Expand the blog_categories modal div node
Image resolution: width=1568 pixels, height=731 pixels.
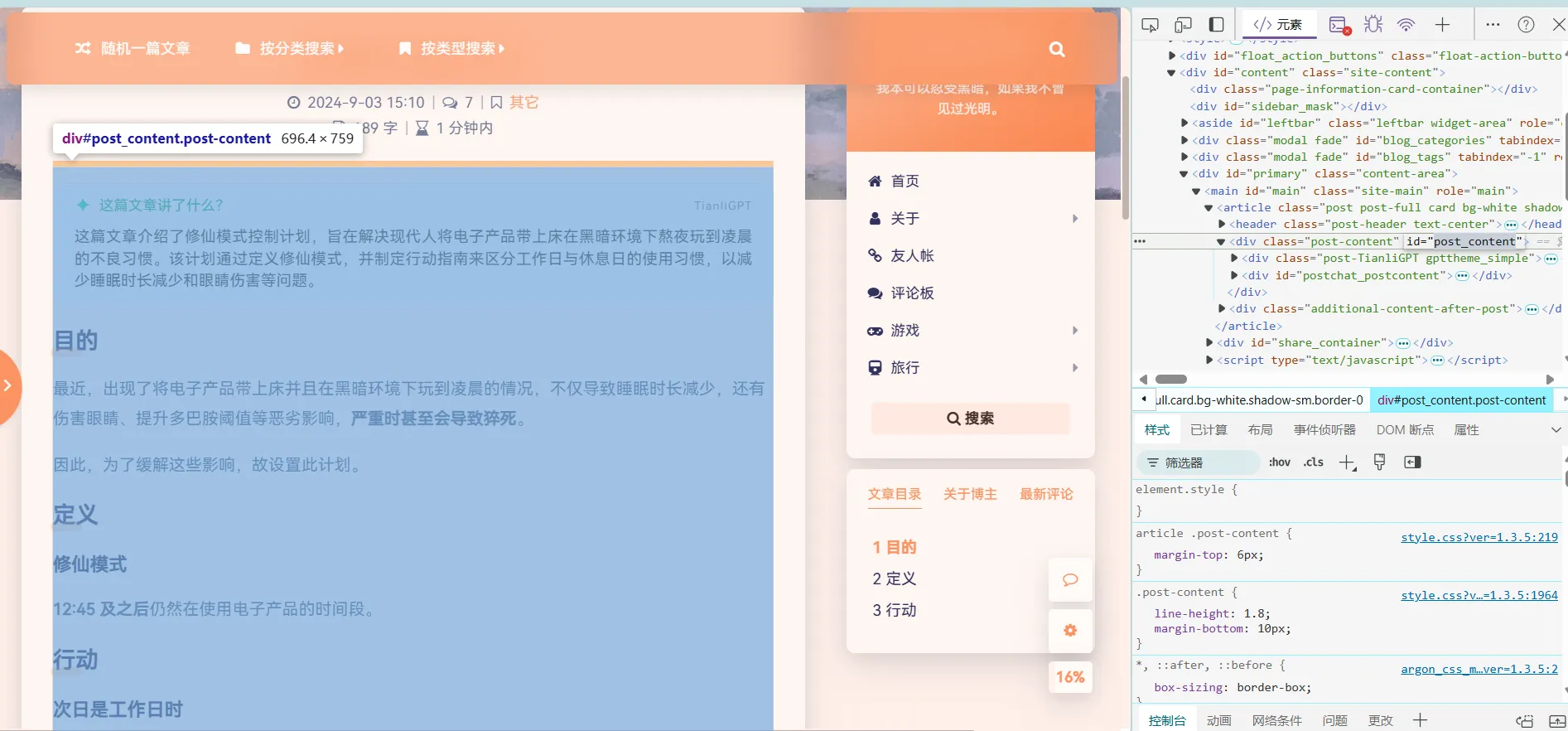[1184, 140]
